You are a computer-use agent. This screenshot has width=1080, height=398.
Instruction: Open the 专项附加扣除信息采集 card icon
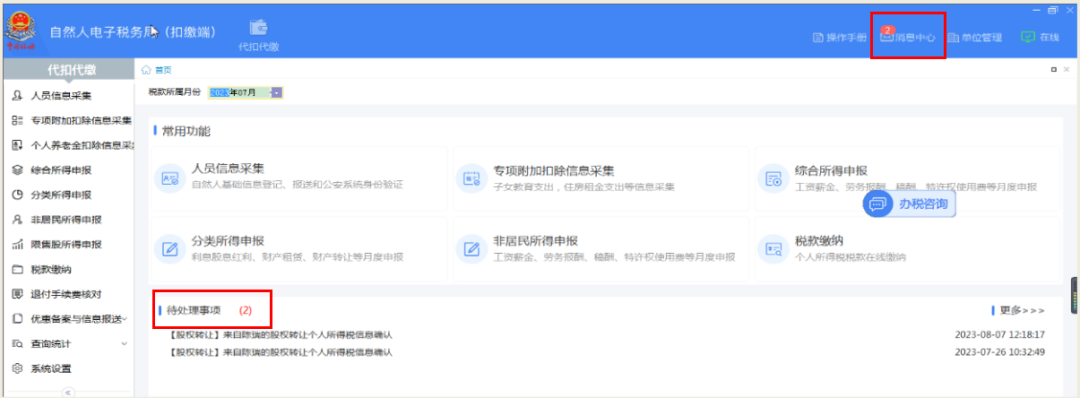(x=472, y=179)
